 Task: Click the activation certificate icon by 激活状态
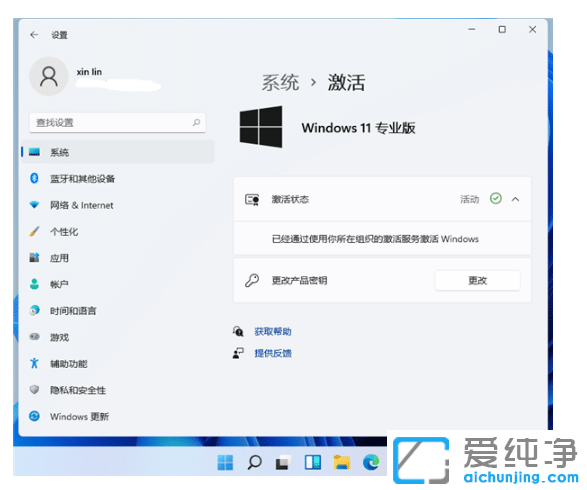pos(252,199)
